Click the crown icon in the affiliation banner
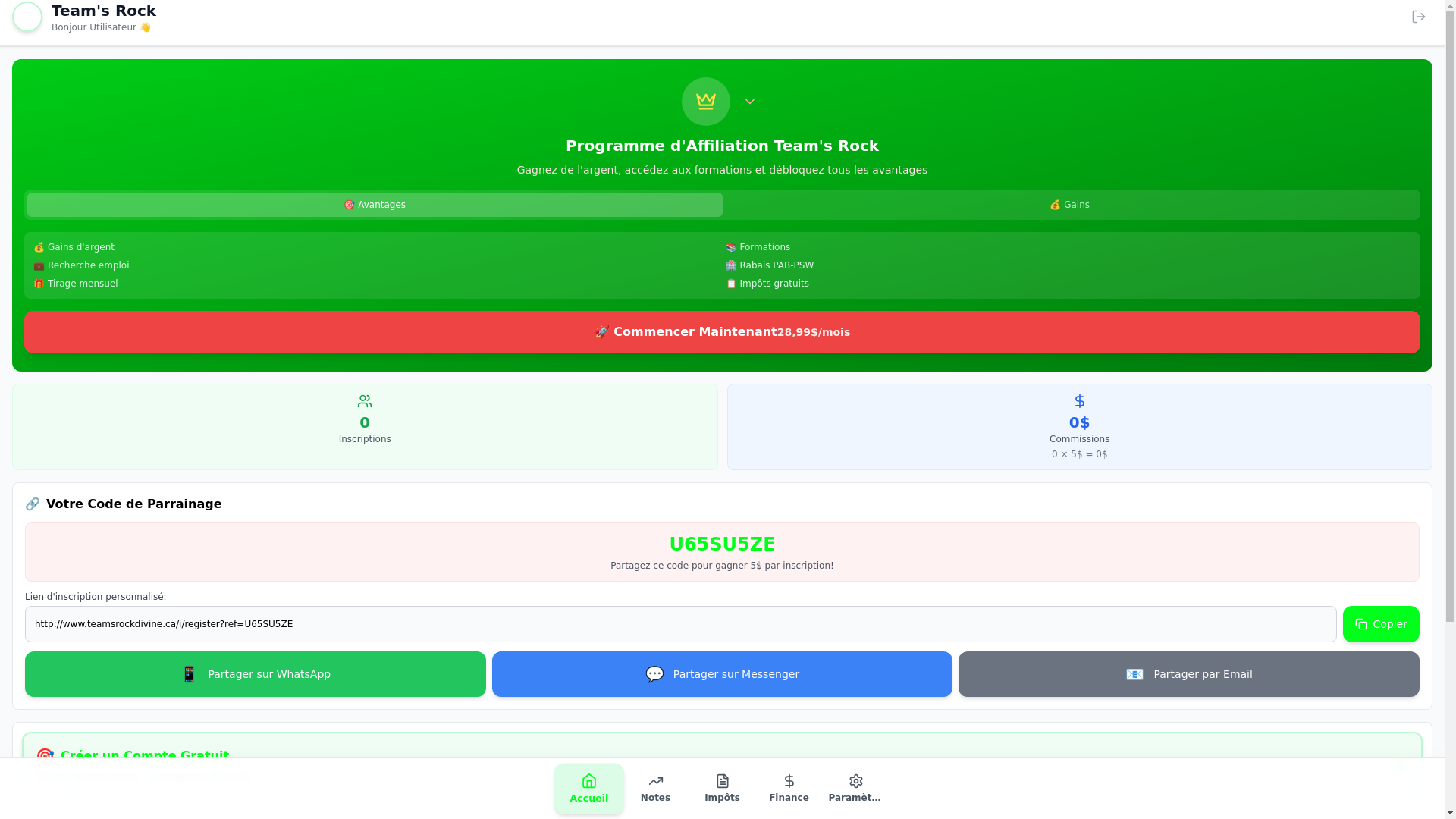Image resolution: width=1456 pixels, height=819 pixels. (x=706, y=102)
